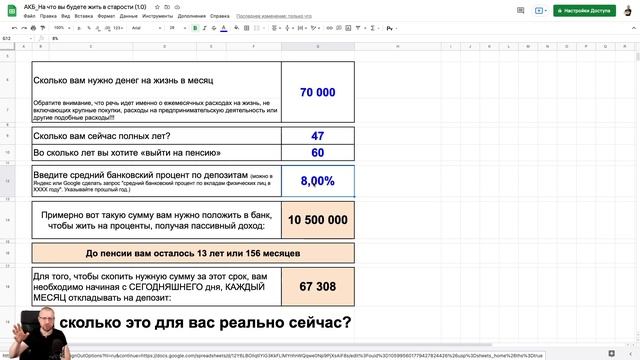This screenshot has width=640, height=360.
Task: Decrease decimal places
Action: point(98,28)
